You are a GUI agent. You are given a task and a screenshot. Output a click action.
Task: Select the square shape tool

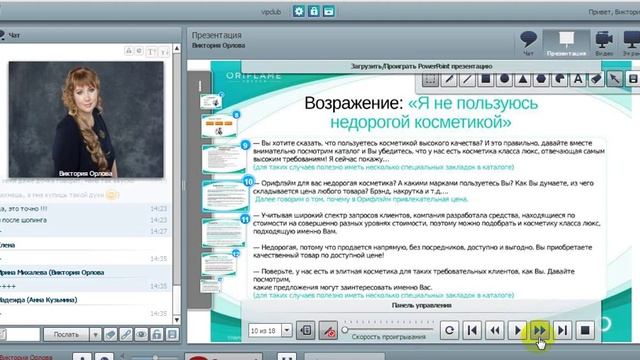(486, 79)
